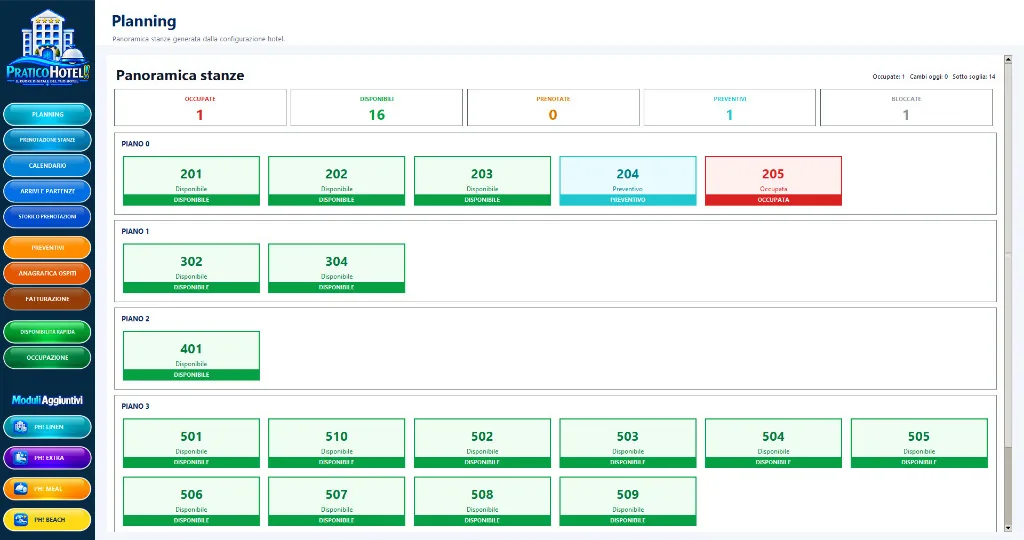Viewport: 1024px width, 540px height.
Task: Select room 203 card
Action: pyautogui.click(x=482, y=181)
